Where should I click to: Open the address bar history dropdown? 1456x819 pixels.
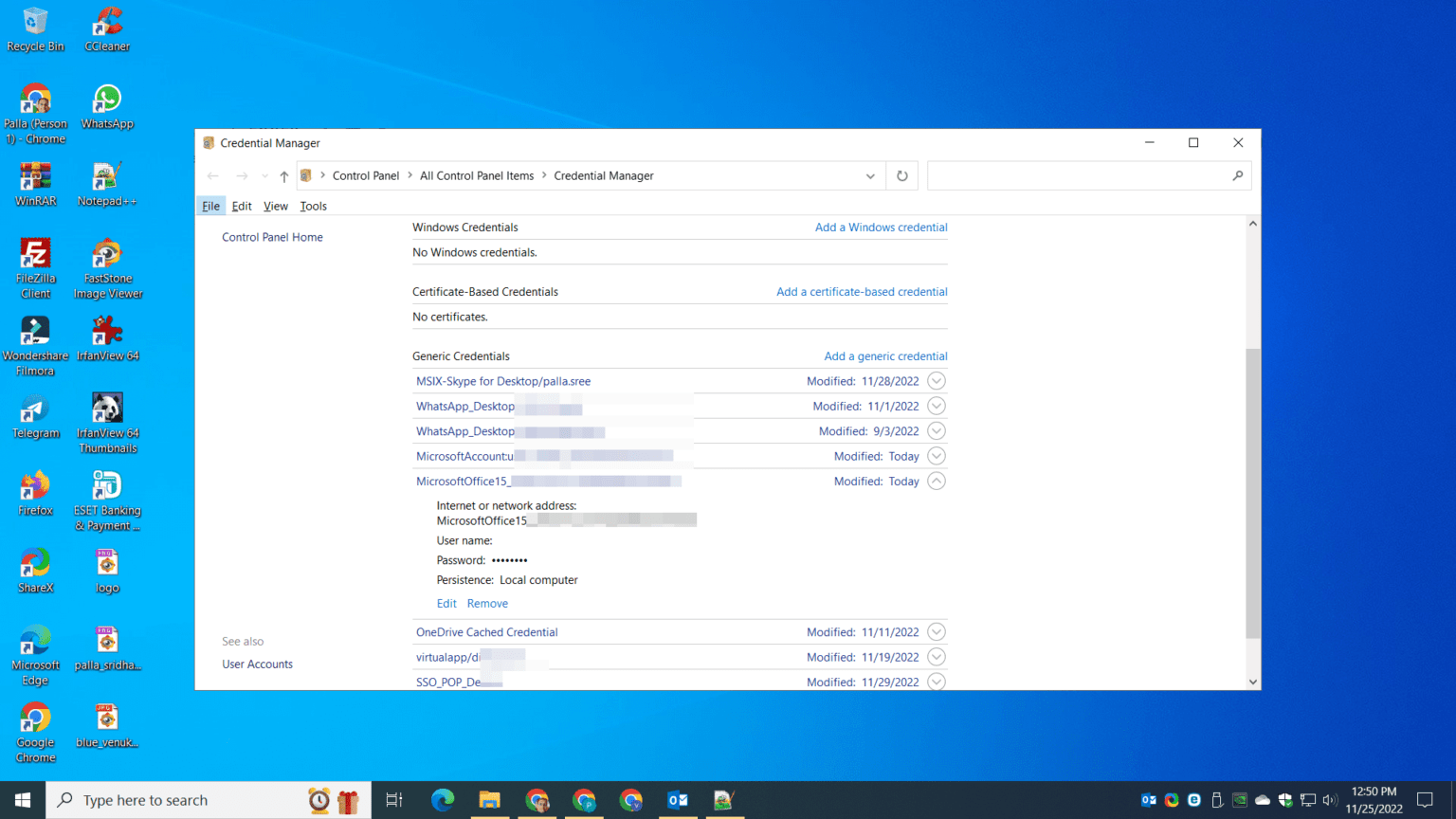coord(869,175)
